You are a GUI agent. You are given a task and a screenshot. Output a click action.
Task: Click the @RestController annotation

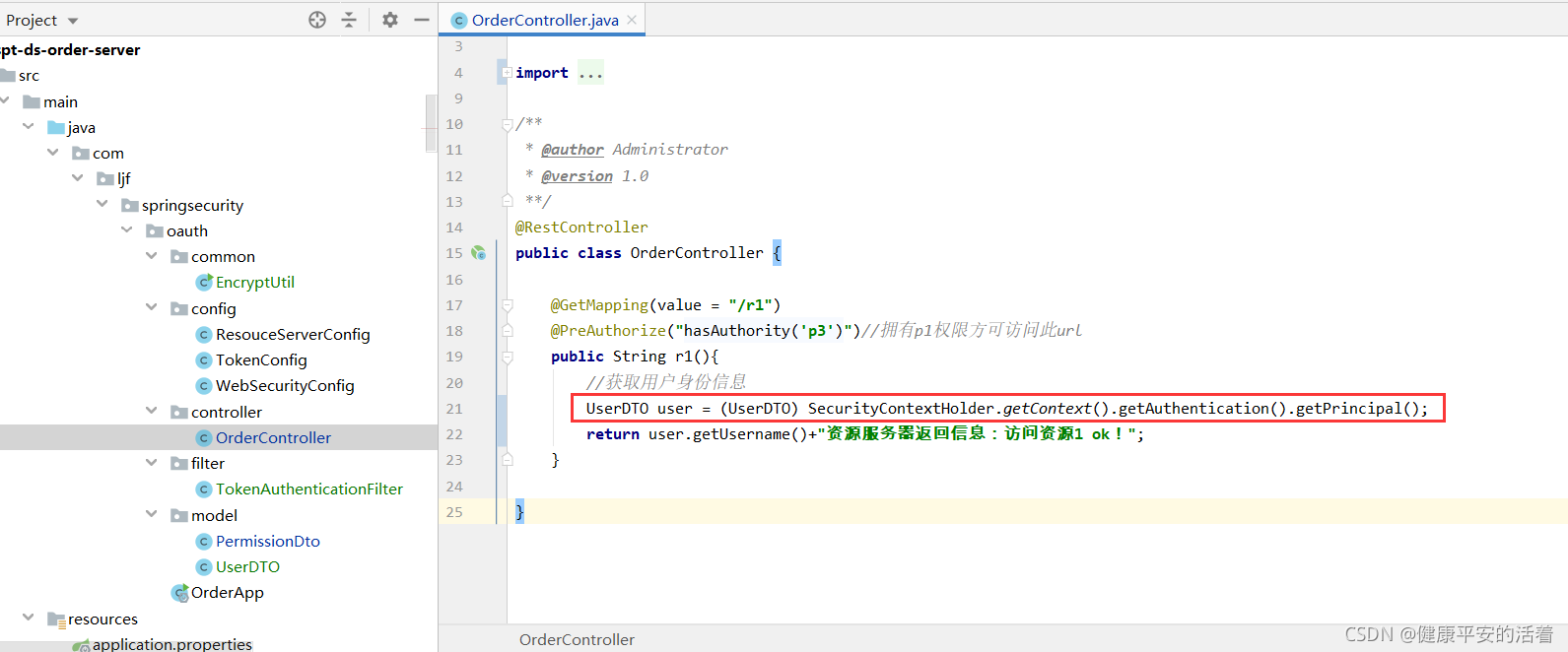581,227
